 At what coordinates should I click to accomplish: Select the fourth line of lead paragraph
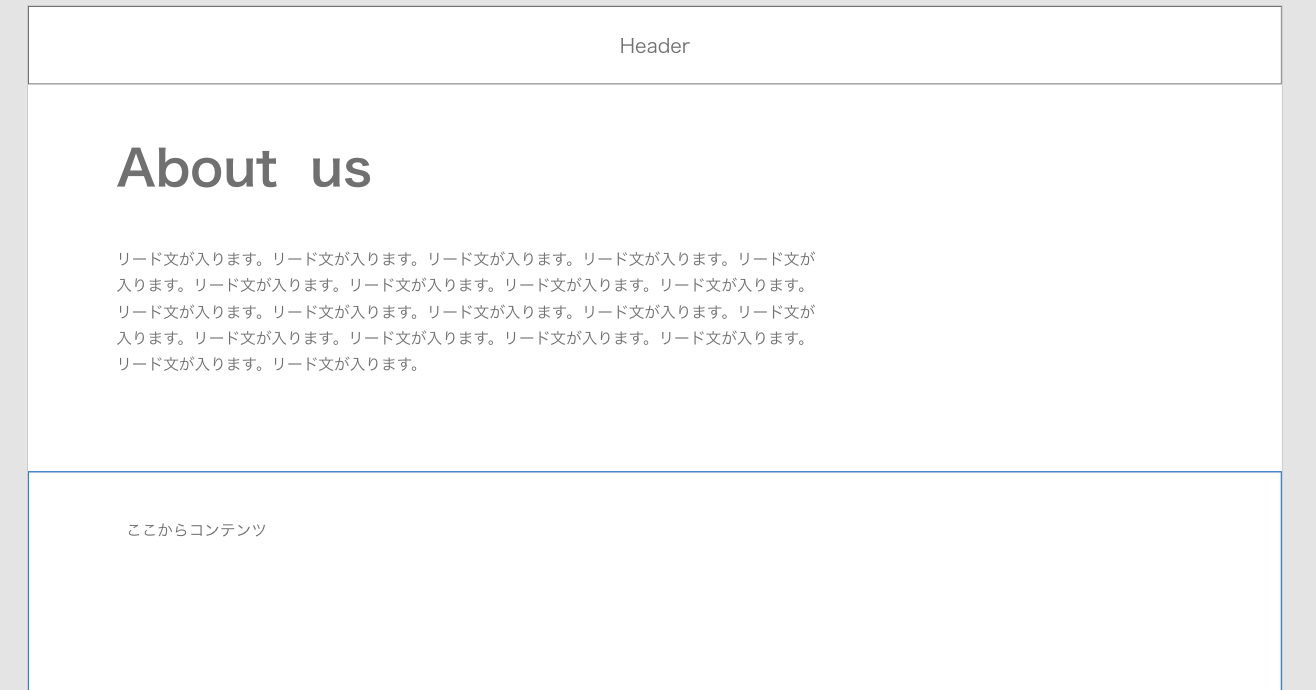point(462,338)
